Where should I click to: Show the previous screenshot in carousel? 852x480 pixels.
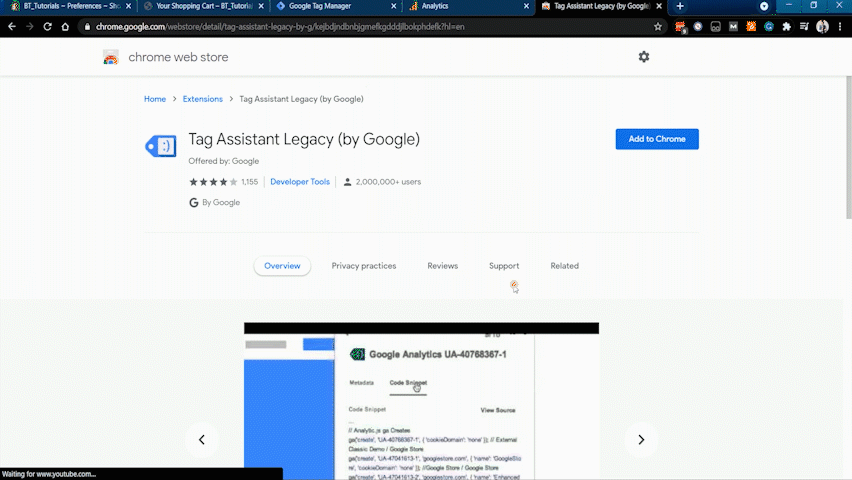tap(202, 439)
